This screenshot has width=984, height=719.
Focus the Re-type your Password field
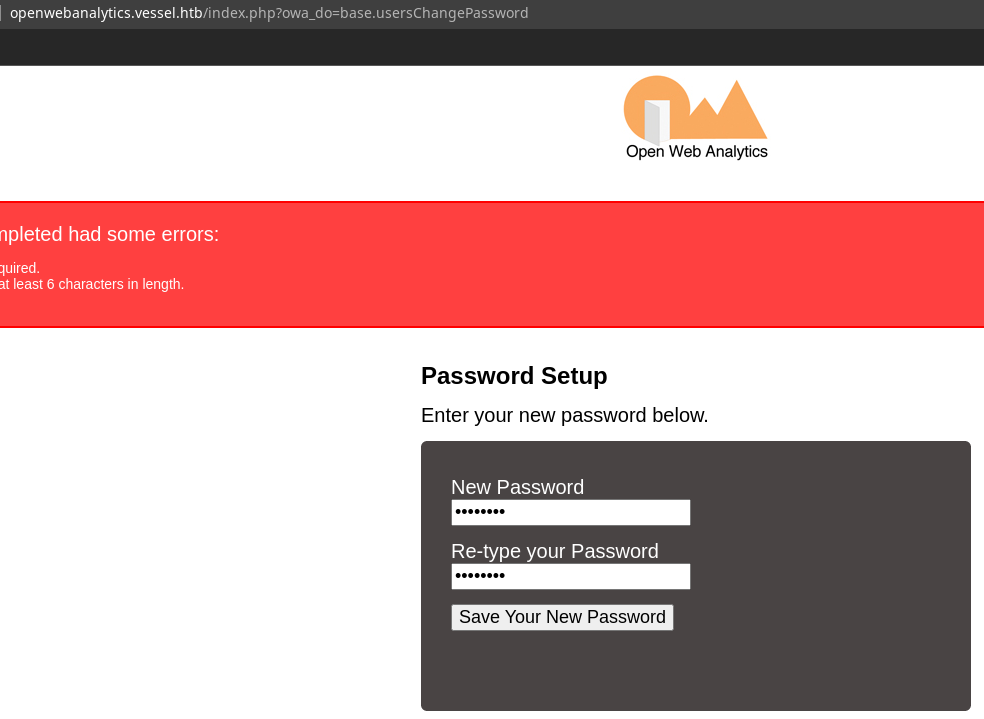pyautogui.click(x=570, y=577)
